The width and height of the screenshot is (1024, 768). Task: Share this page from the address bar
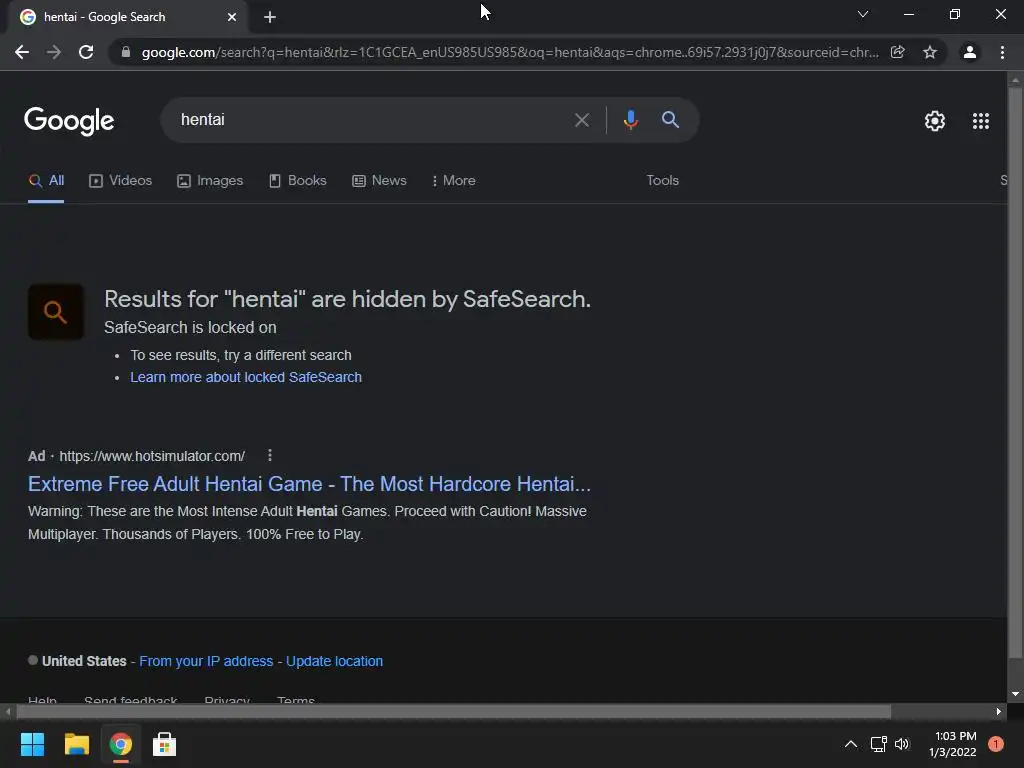coord(898,52)
